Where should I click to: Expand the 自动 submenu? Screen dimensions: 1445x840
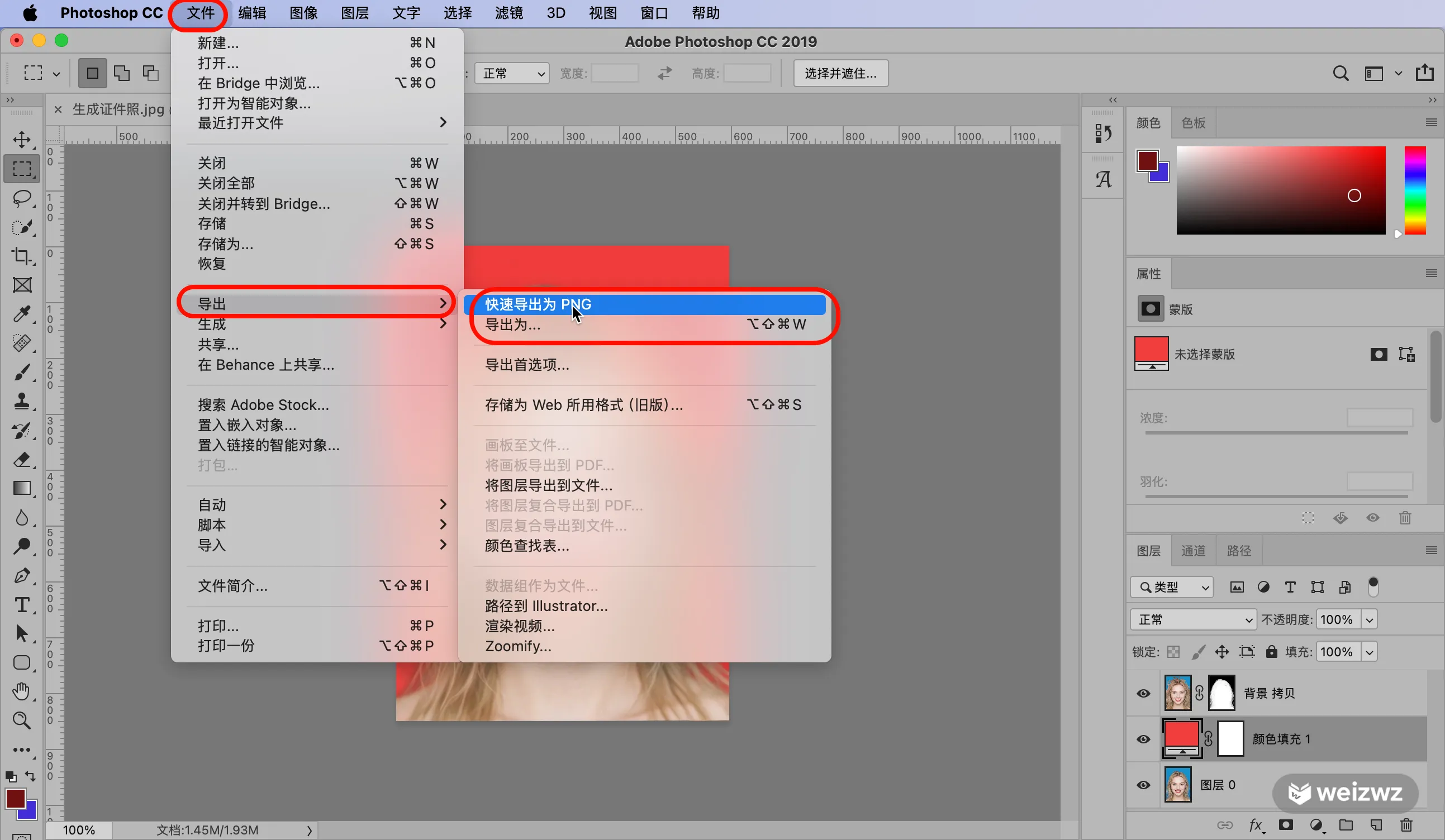(x=317, y=505)
